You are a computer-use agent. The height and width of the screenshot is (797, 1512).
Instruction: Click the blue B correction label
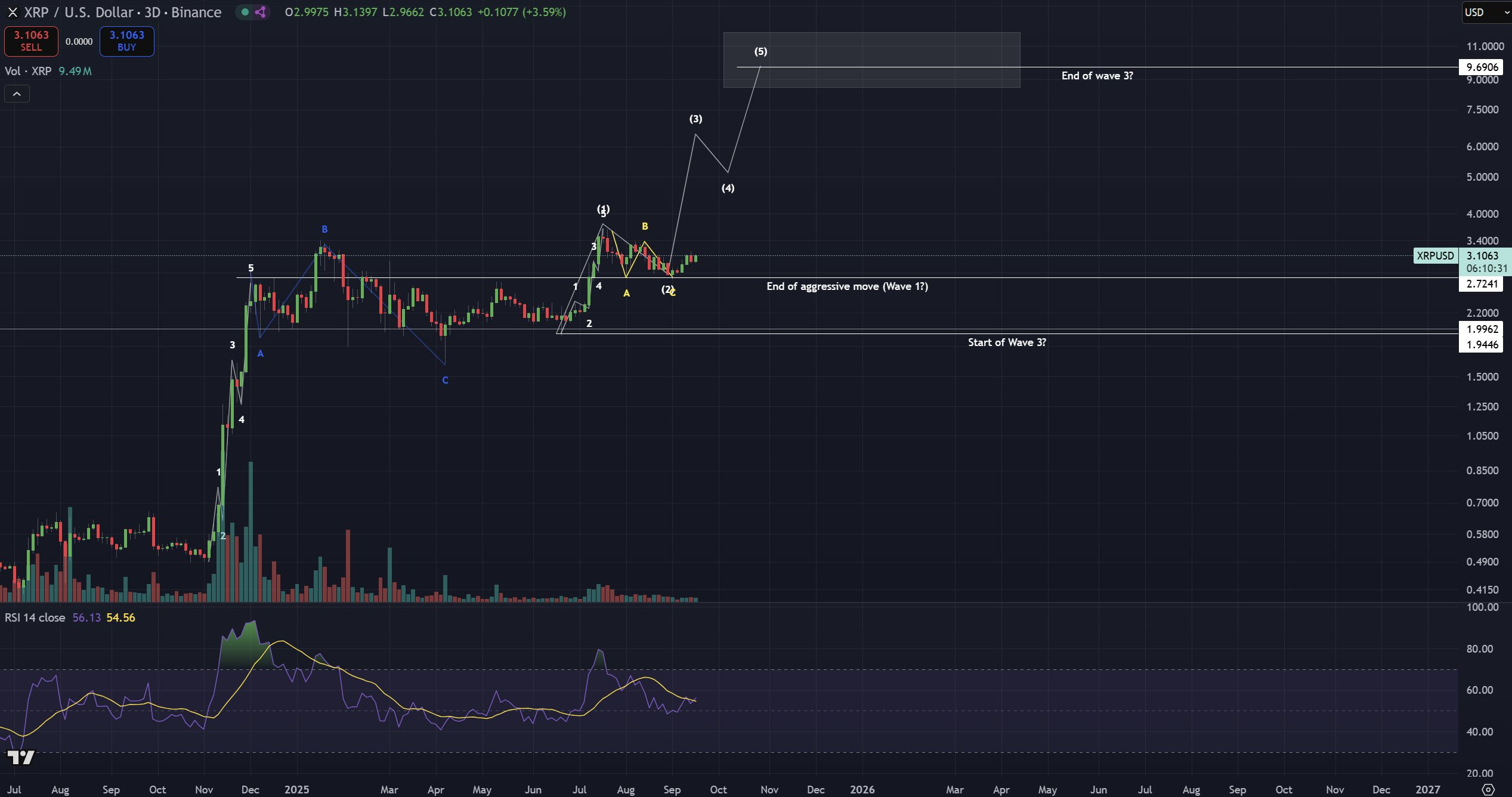(324, 229)
